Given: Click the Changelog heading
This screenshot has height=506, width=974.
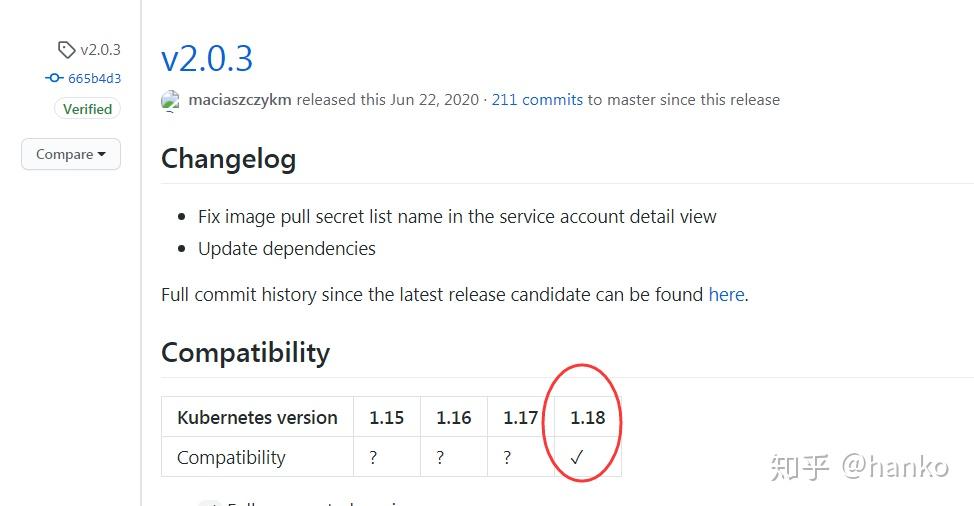Looking at the screenshot, I should (x=228, y=159).
